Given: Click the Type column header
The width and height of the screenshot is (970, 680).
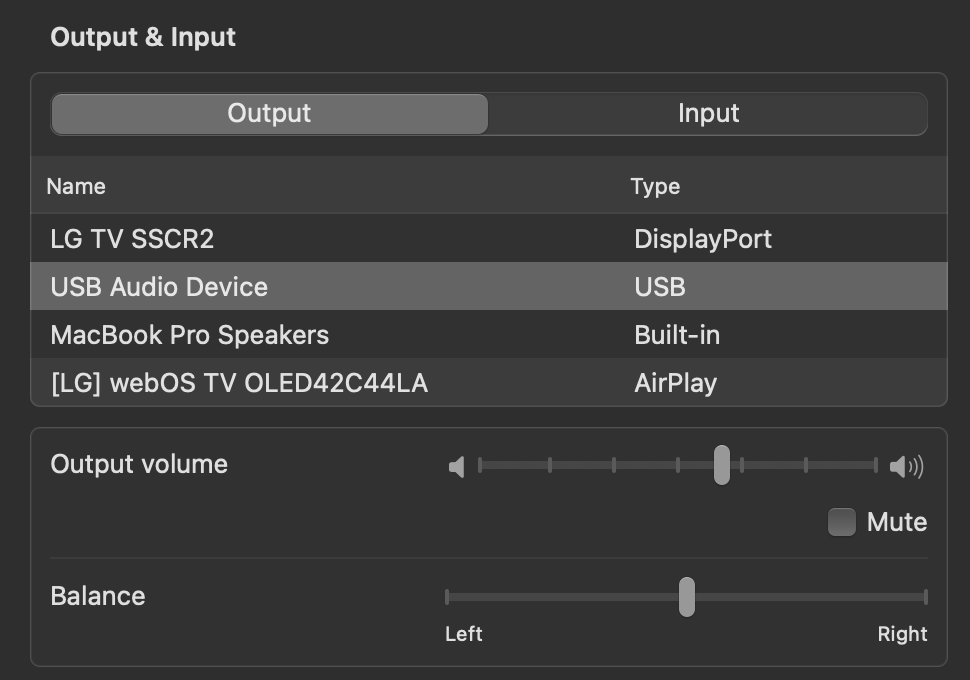Looking at the screenshot, I should (x=655, y=186).
